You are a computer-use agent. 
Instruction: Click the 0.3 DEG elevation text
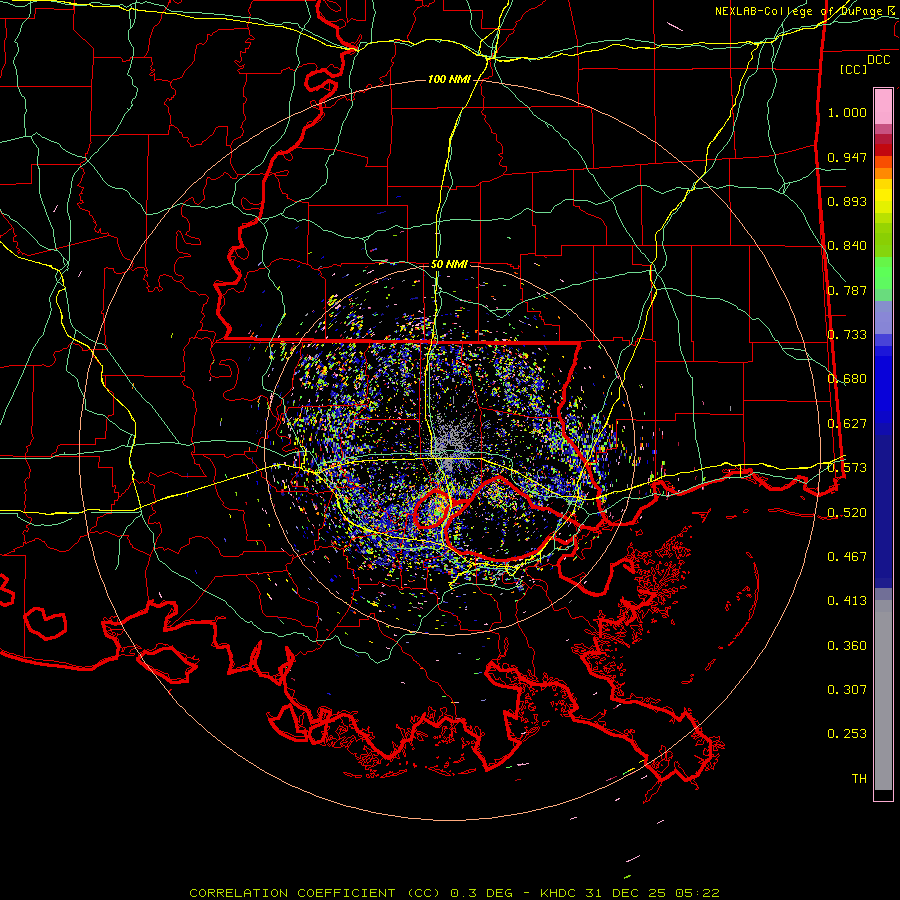pyautogui.click(x=481, y=893)
